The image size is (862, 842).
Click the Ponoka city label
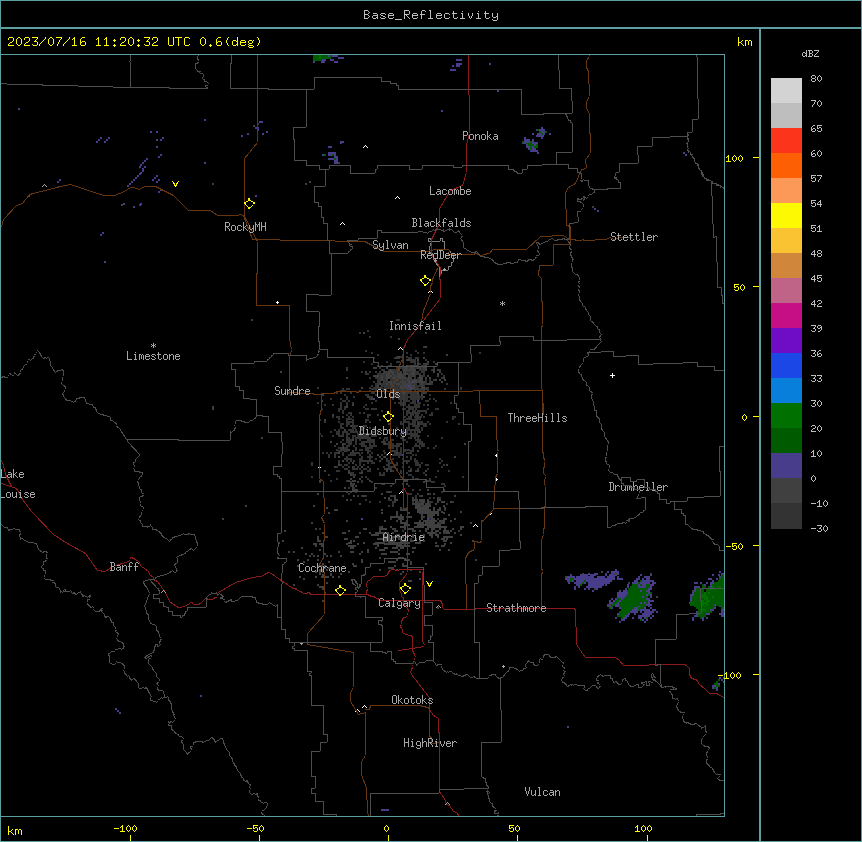pyautogui.click(x=480, y=136)
